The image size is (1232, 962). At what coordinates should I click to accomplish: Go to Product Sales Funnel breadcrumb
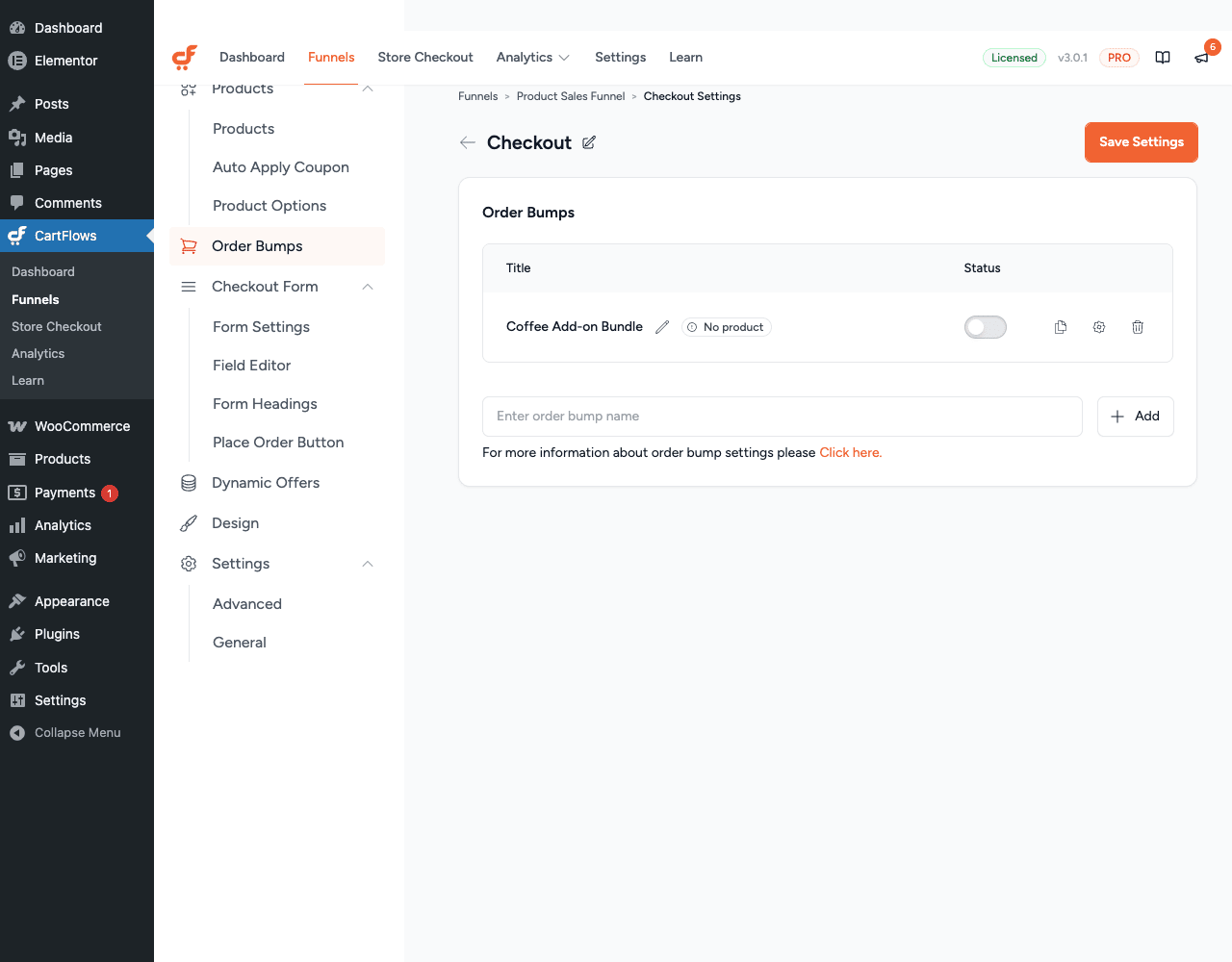[x=571, y=96]
